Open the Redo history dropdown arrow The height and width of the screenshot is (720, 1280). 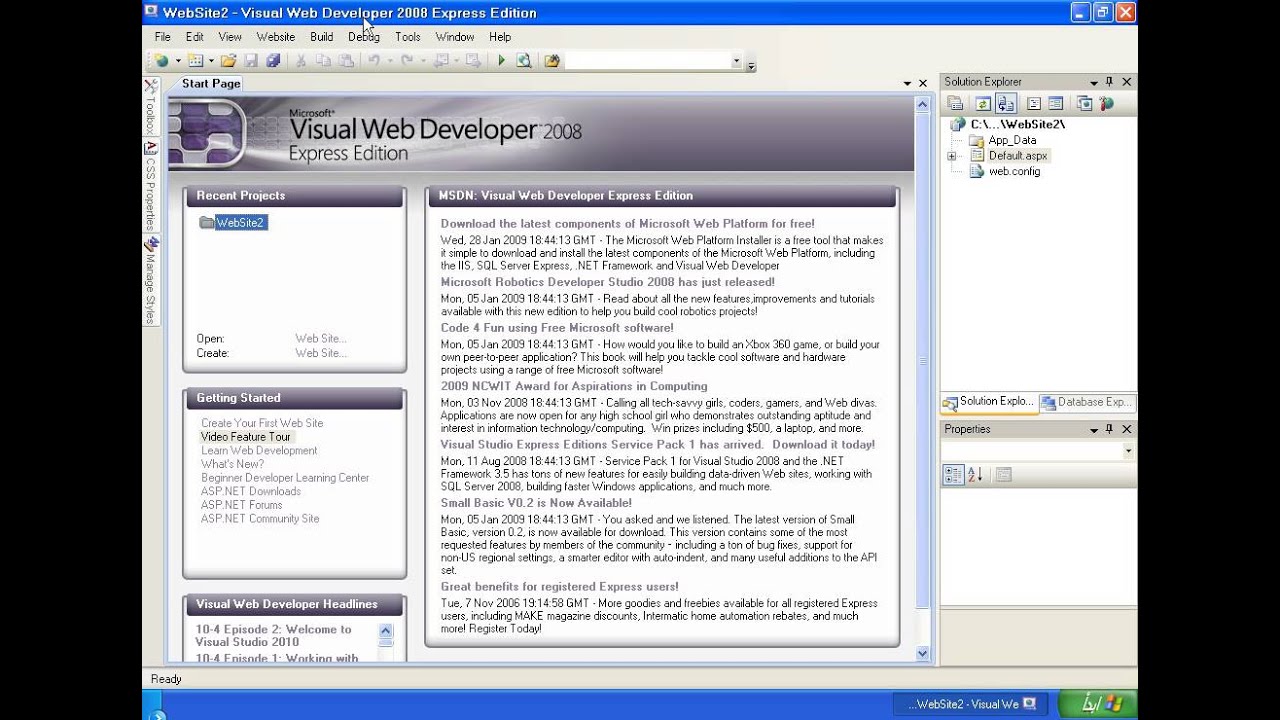[x=423, y=61]
